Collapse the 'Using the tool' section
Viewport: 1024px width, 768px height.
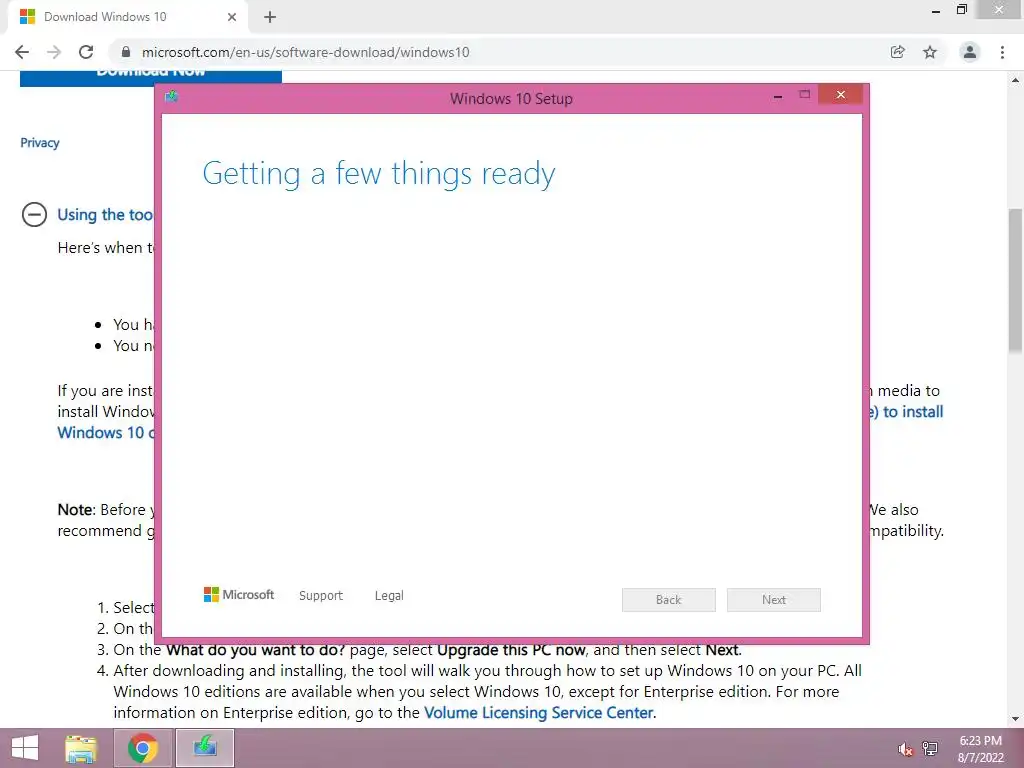35,214
